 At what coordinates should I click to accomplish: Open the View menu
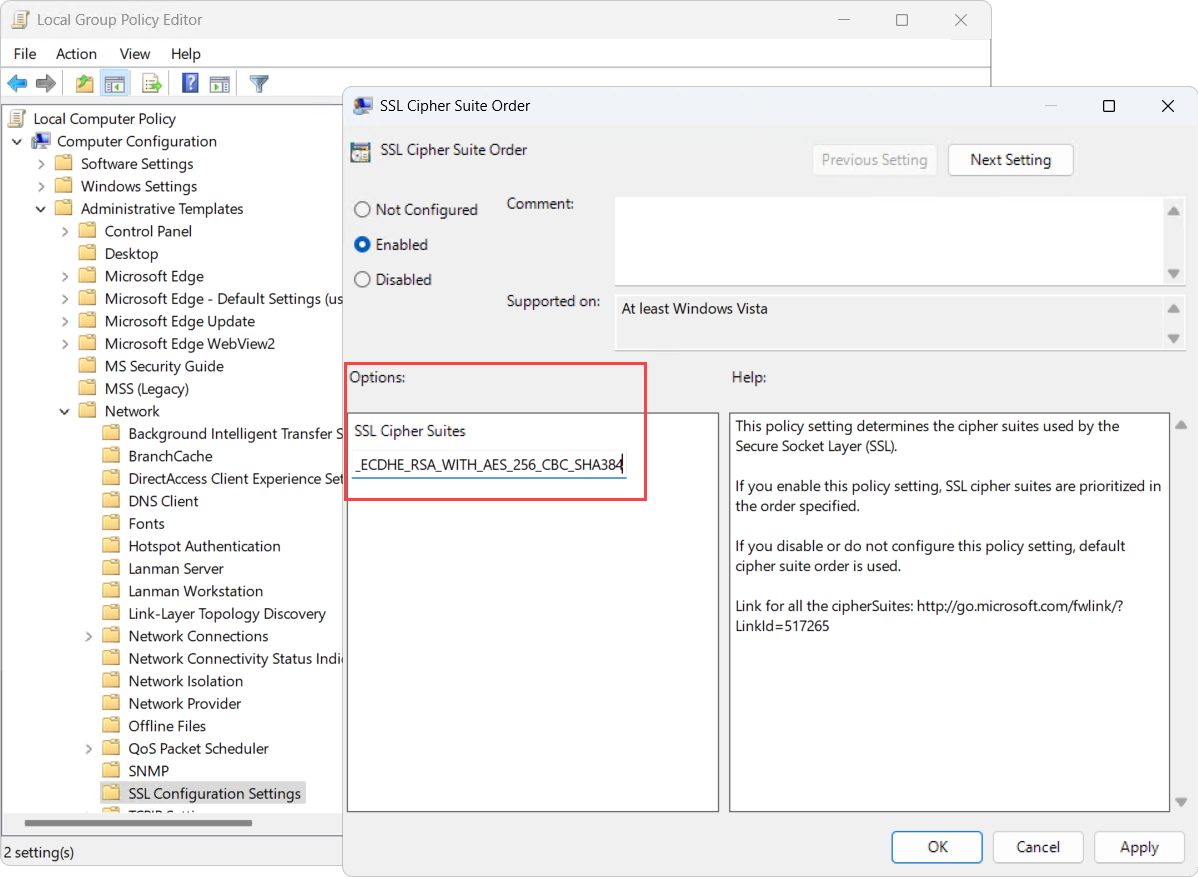click(x=135, y=54)
